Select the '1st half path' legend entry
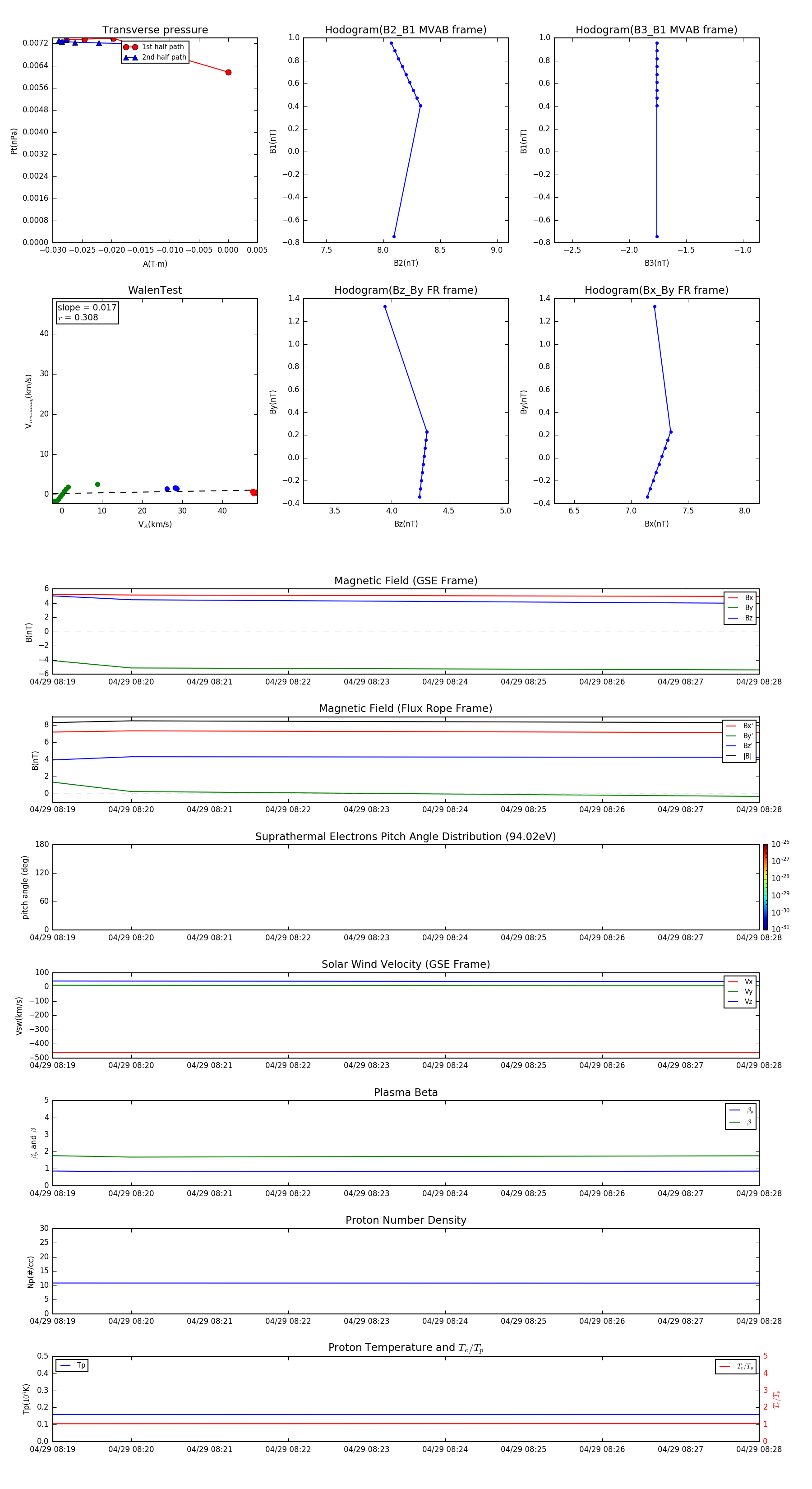This screenshot has height=1489, width=812. point(154,47)
